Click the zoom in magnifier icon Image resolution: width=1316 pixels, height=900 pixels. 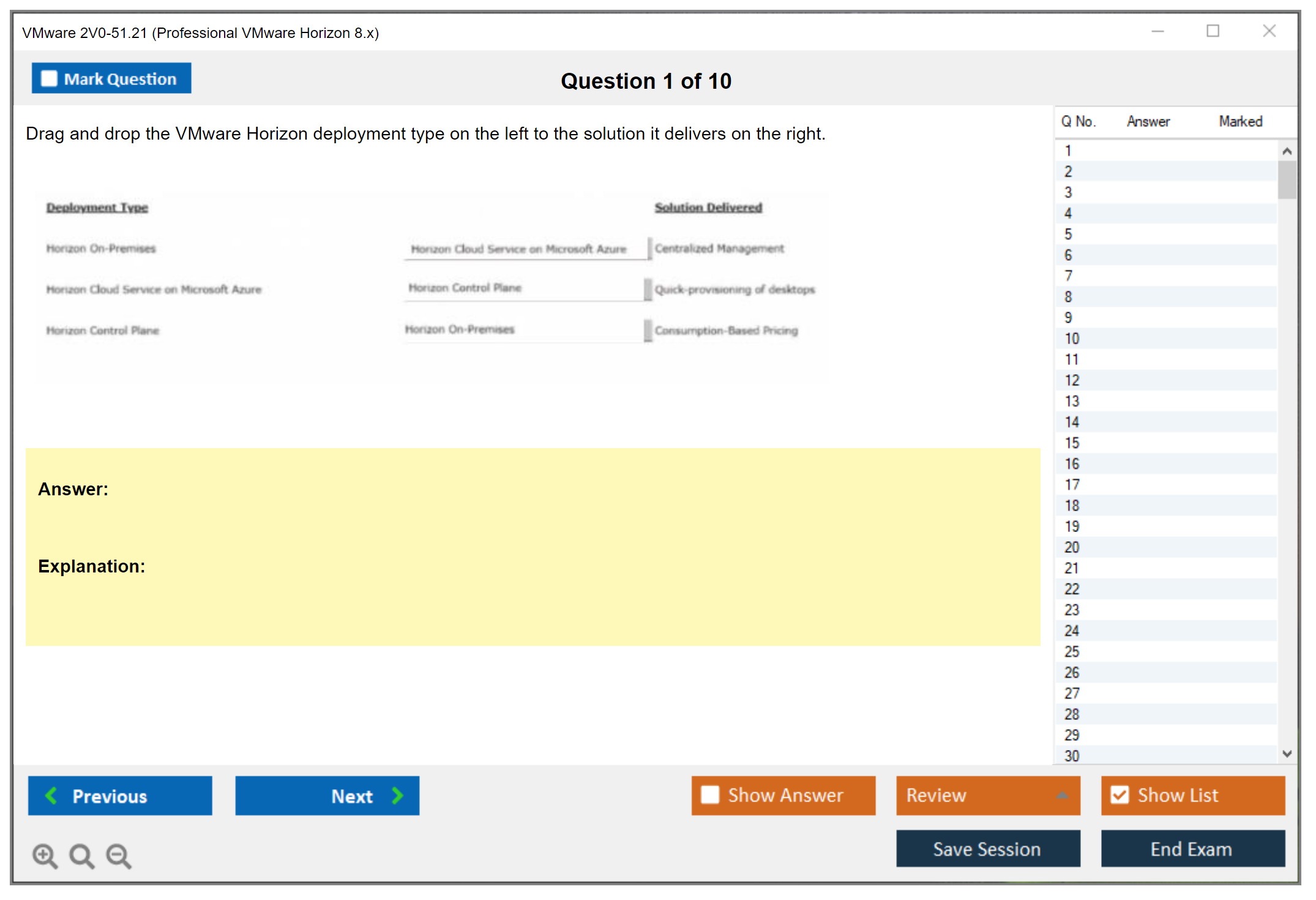pos(45,855)
